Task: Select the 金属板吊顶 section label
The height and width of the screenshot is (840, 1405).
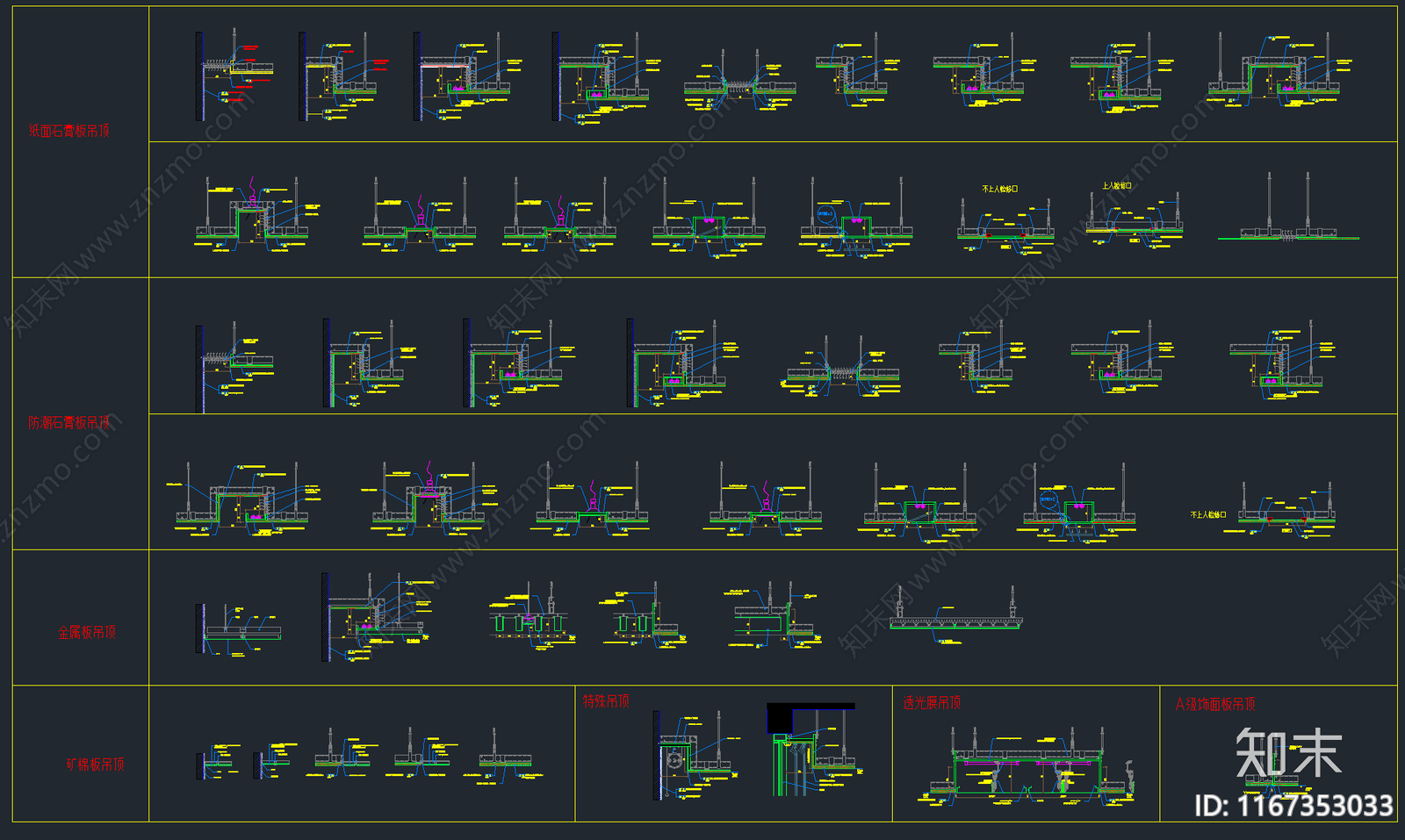Action: [87, 632]
